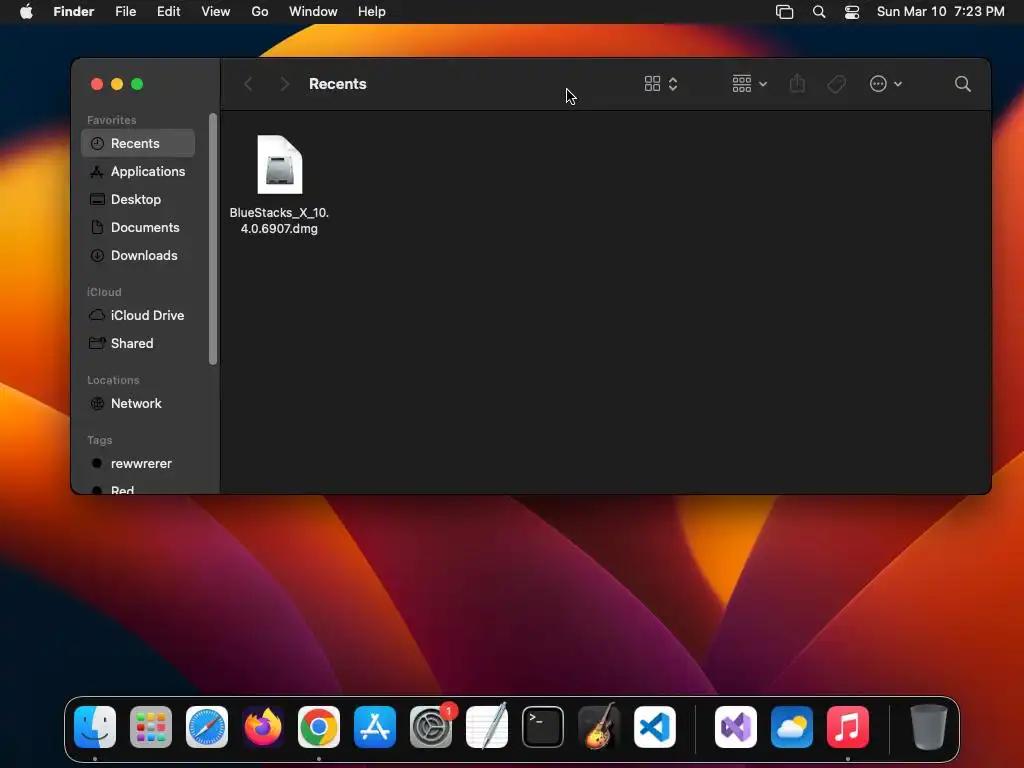Open TextEdit from the Dock
Image resolution: width=1024 pixels, height=768 pixels.
pyautogui.click(x=487, y=727)
